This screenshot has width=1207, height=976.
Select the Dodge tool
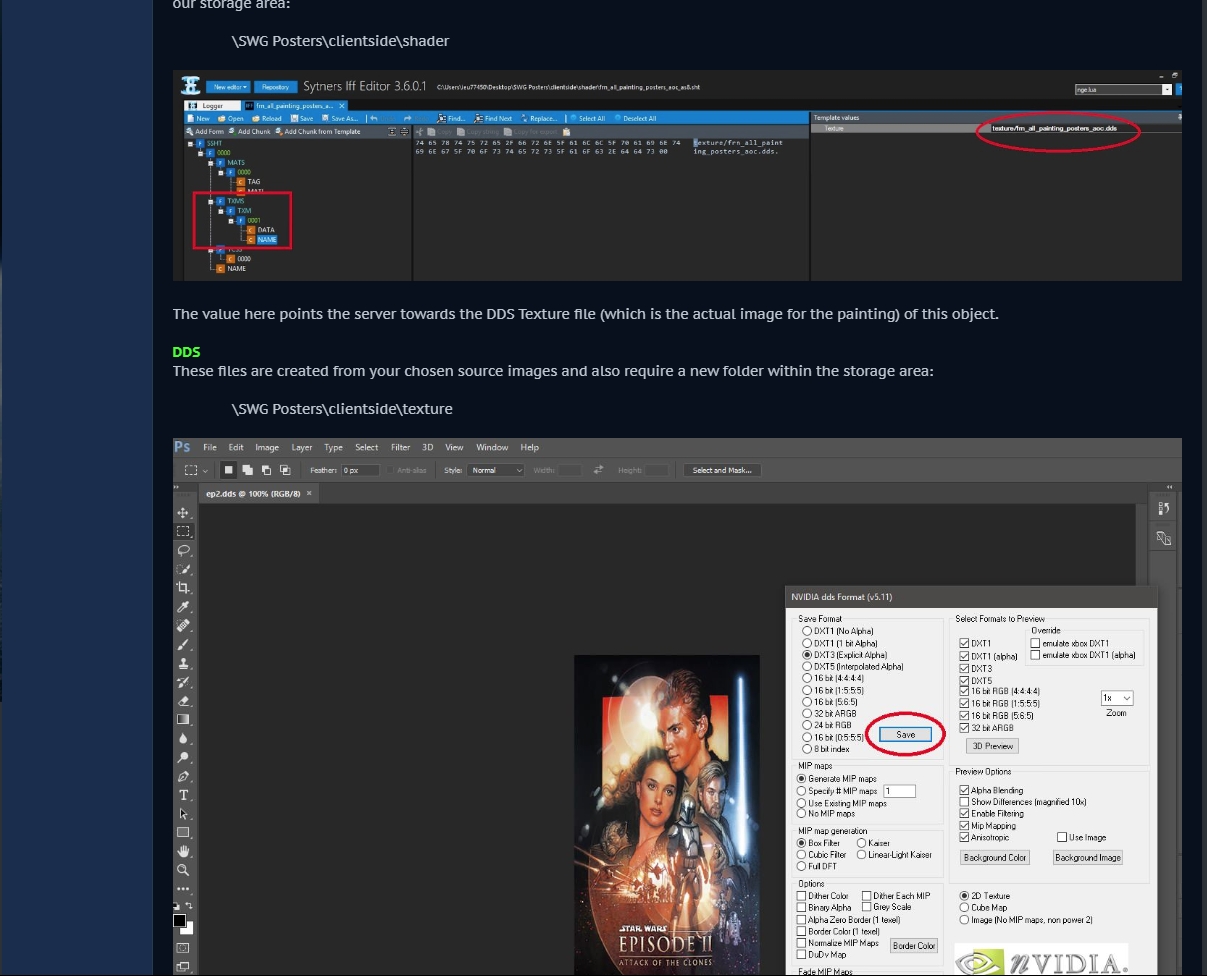point(184,757)
